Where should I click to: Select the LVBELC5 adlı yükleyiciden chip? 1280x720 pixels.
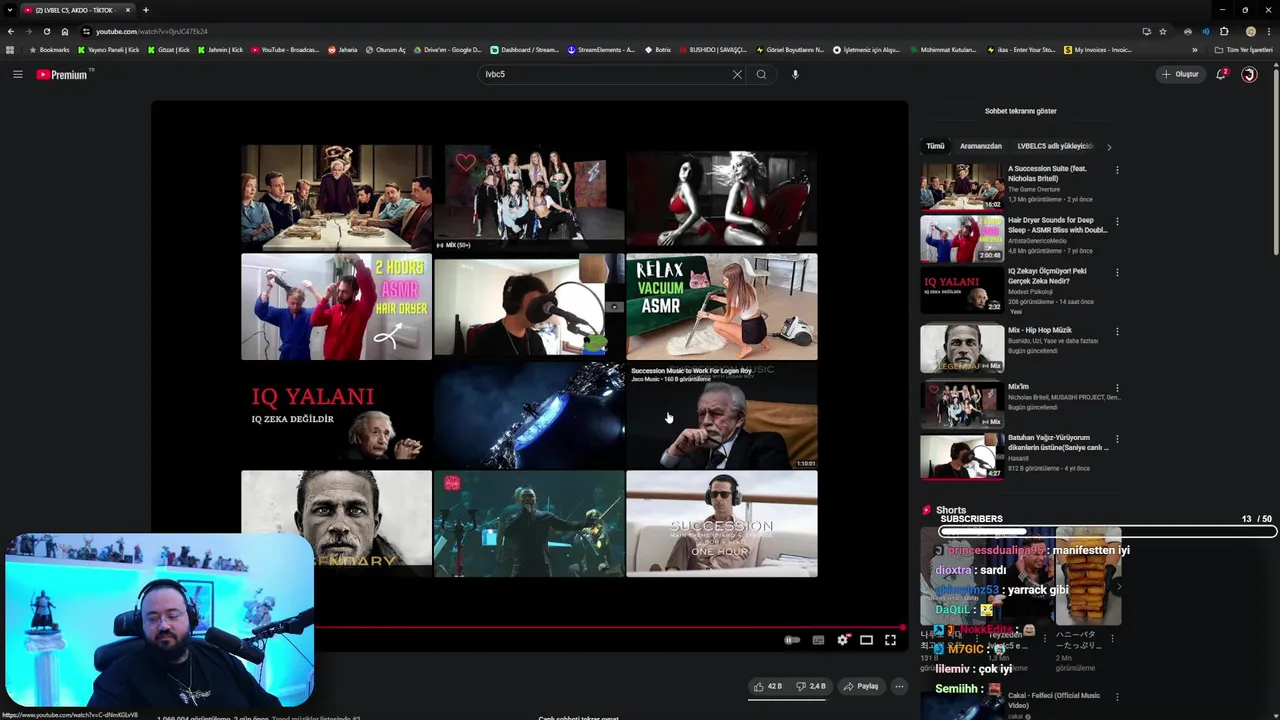1055,146
